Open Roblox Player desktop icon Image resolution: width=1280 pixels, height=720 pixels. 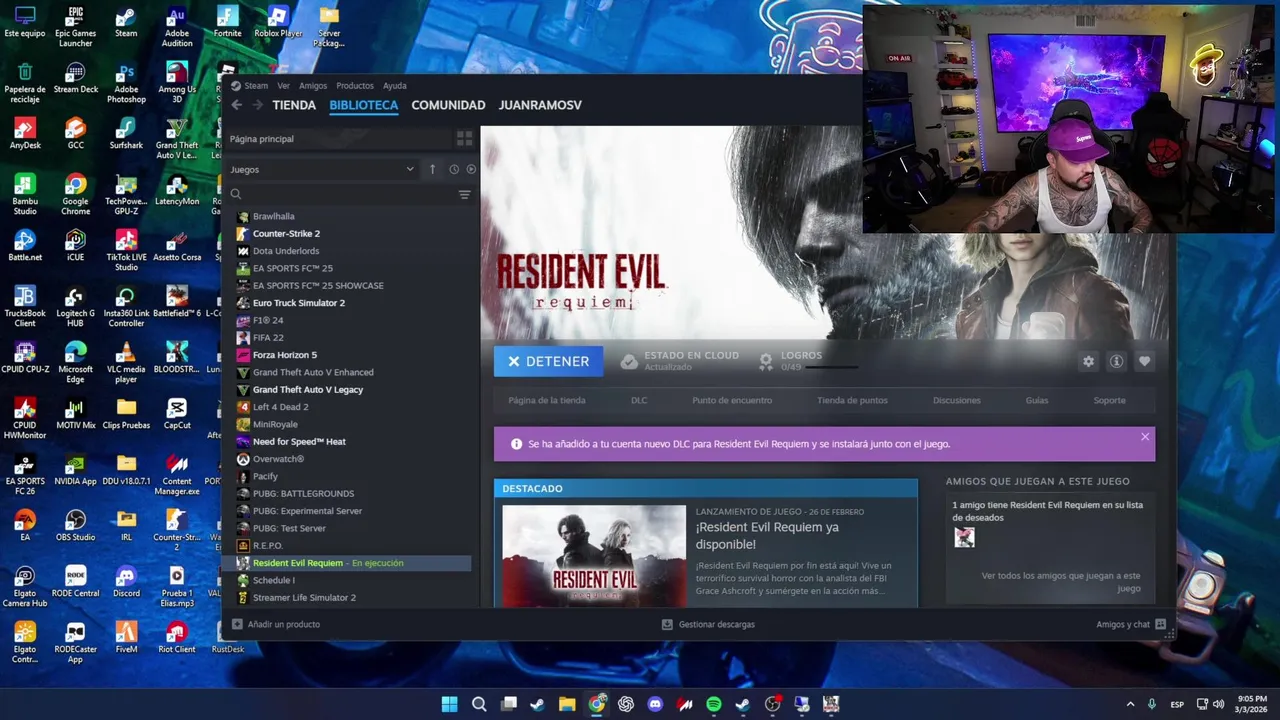pos(278,22)
